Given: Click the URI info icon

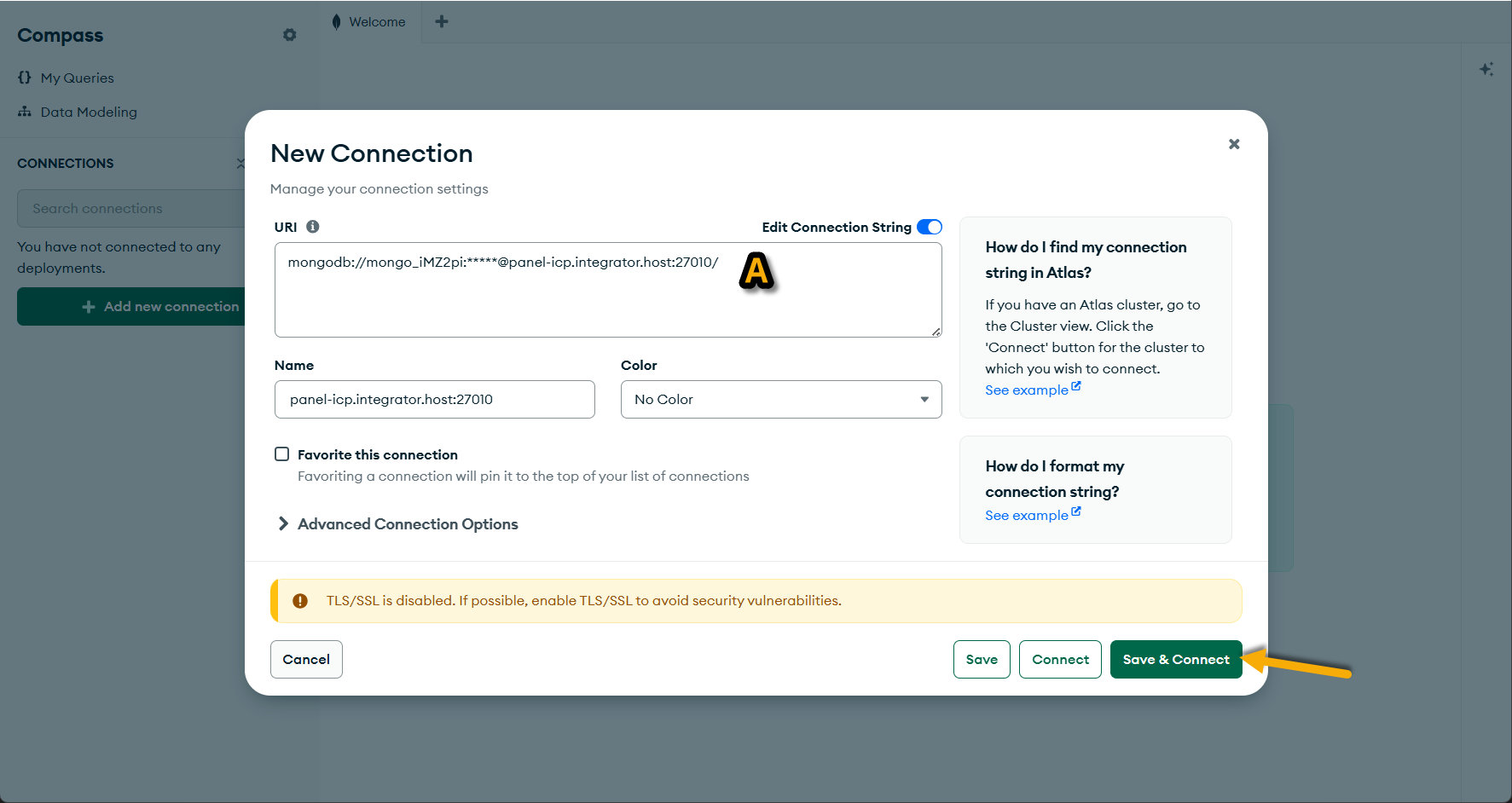Looking at the screenshot, I should click(x=313, y=227).
